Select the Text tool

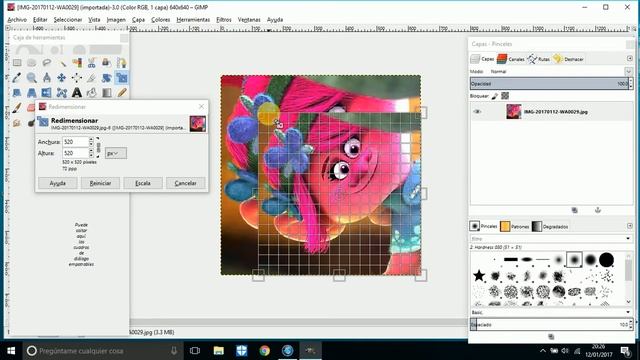[77, 93]
